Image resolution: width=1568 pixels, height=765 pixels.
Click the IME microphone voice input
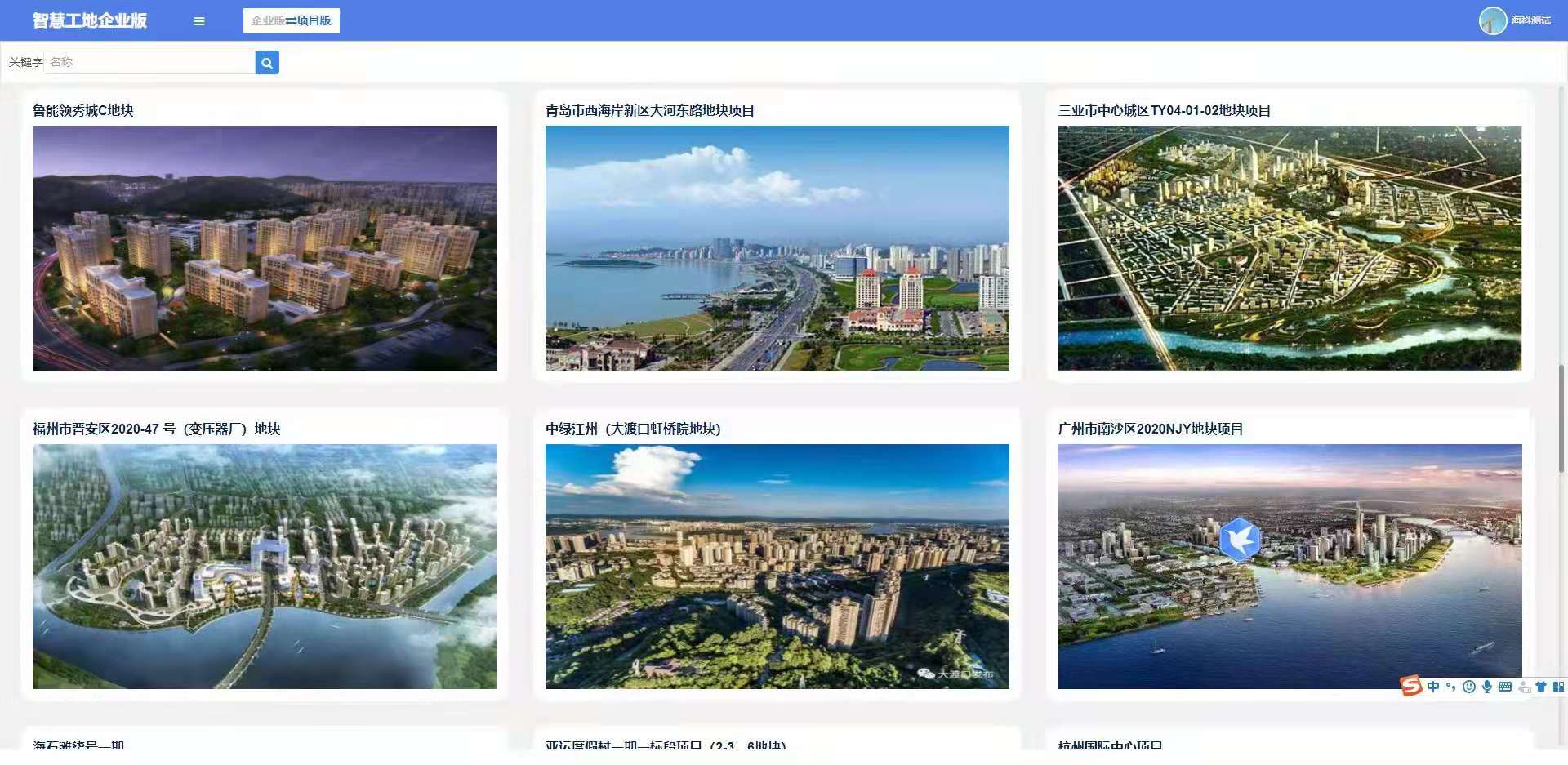1487,687
